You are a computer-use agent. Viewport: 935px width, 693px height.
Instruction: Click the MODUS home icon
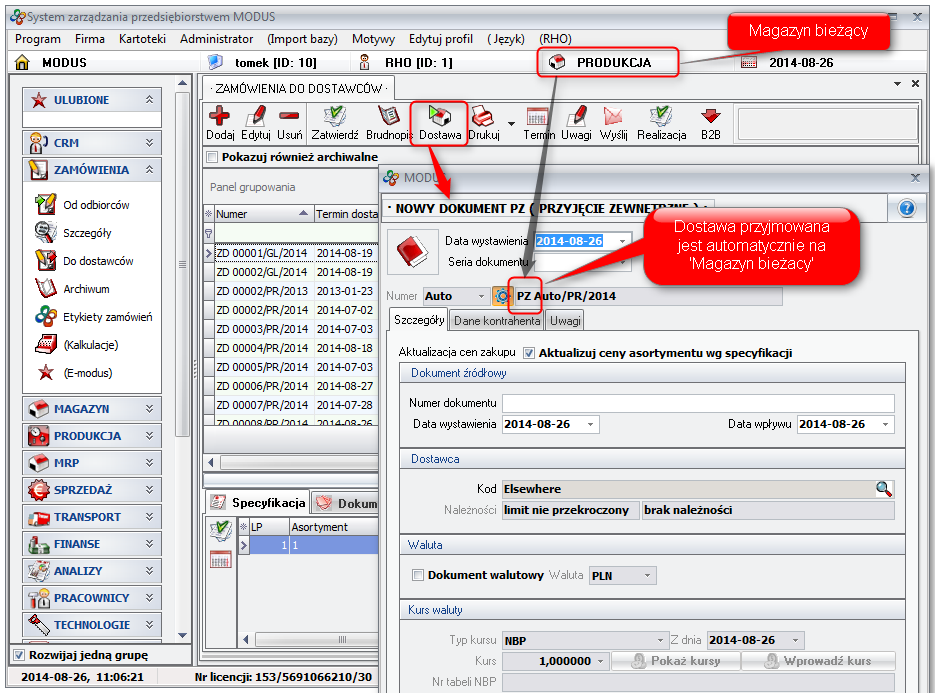click(x=22, y=62)
